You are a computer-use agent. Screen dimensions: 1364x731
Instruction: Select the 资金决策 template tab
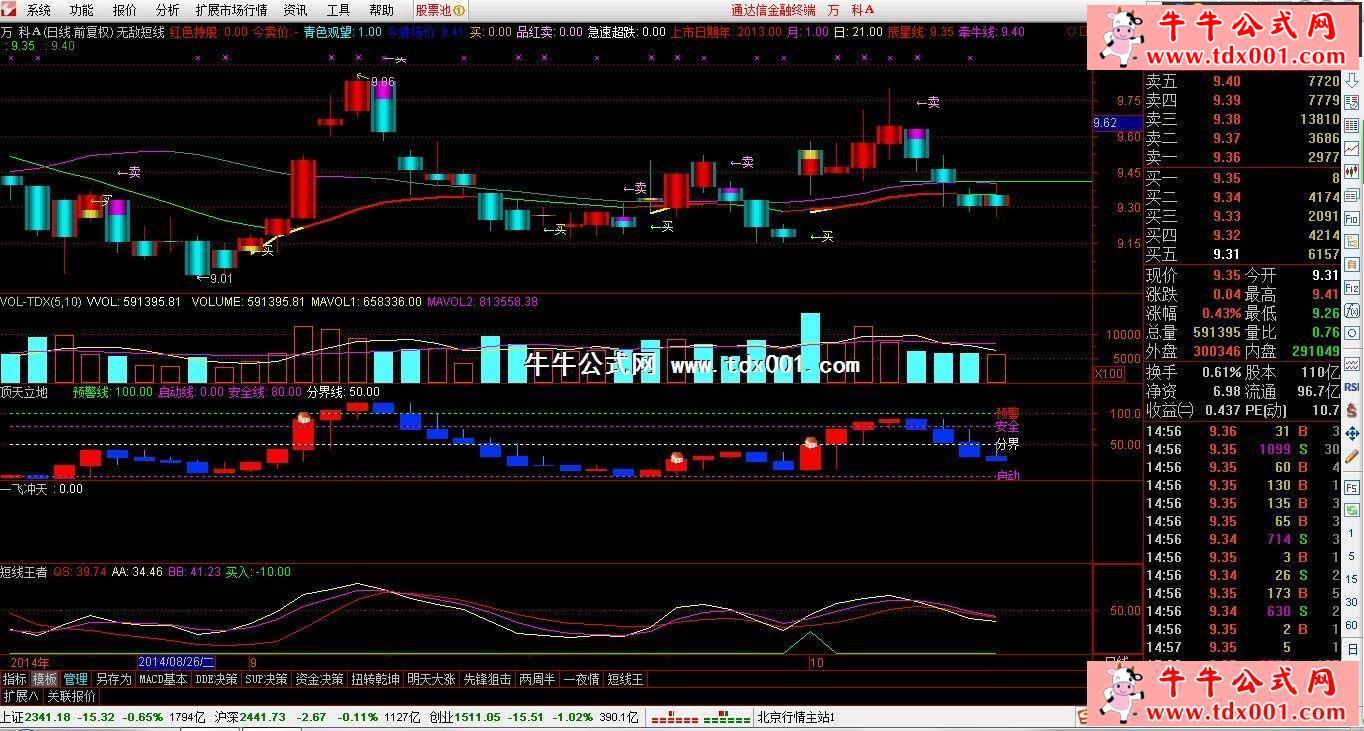(319, 679)
